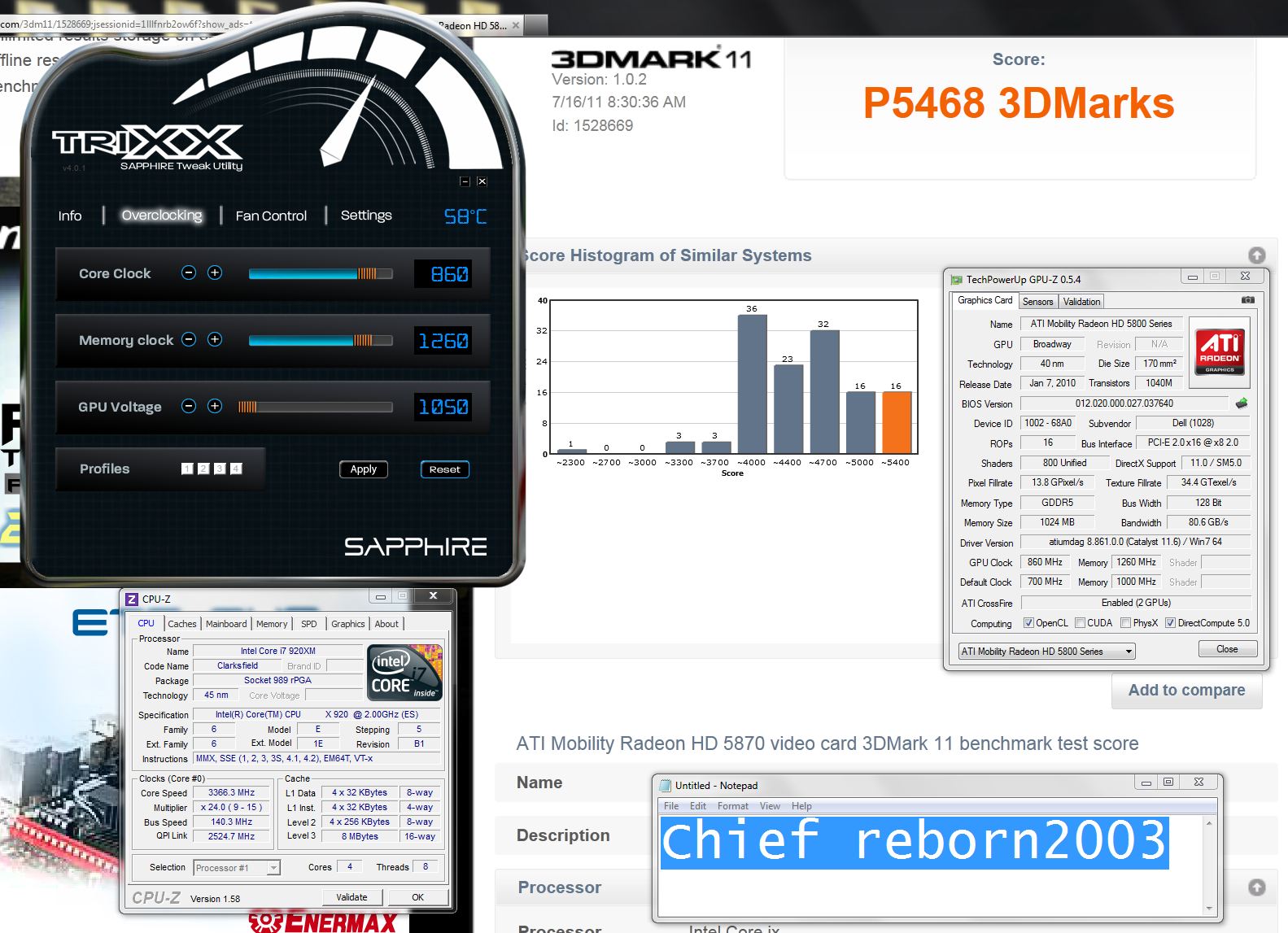The width and height of the screenshot is (1288, 933).
Task: Increase Core Clock with the plus icon
Action: [215, 272]
